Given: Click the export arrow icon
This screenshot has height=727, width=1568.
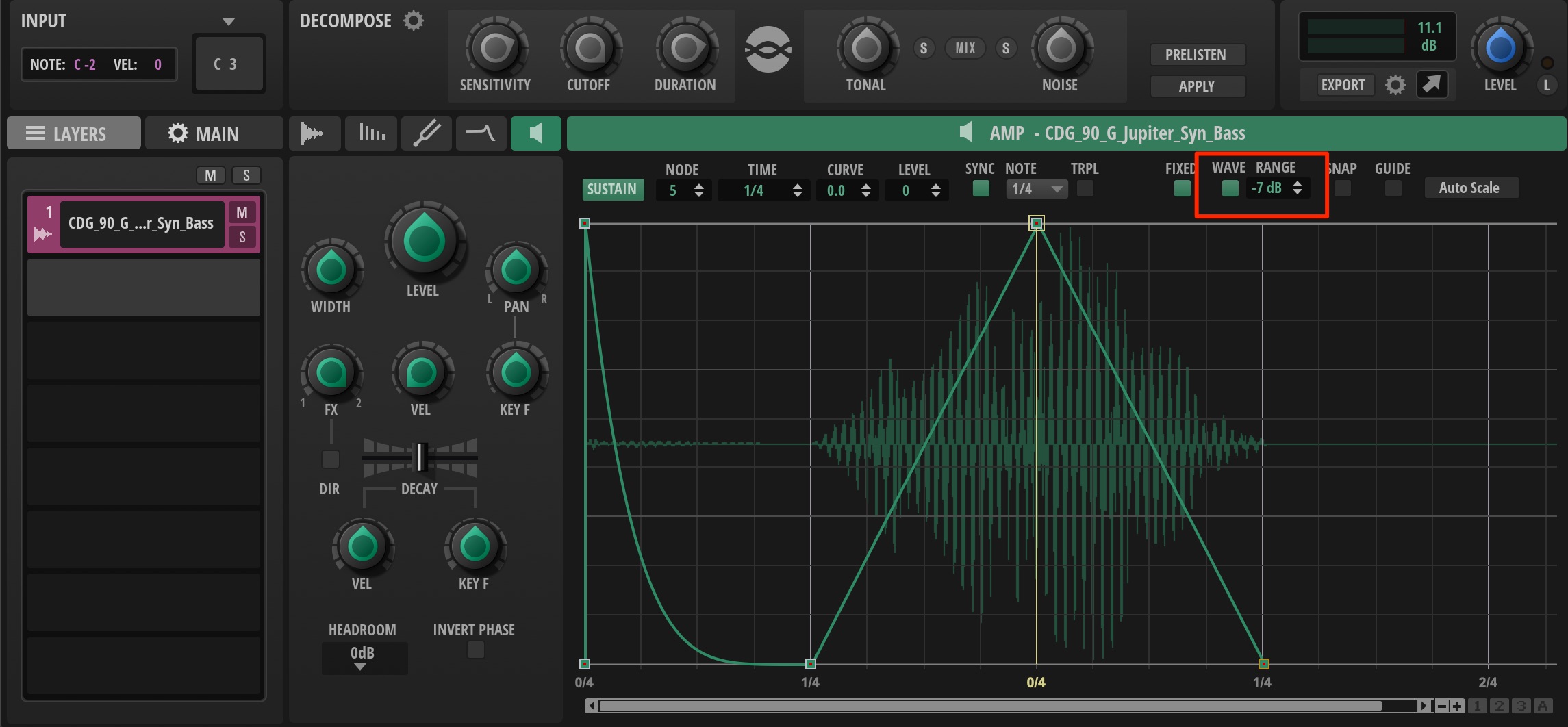Looking at the screenshot, I should point(1432,85).
